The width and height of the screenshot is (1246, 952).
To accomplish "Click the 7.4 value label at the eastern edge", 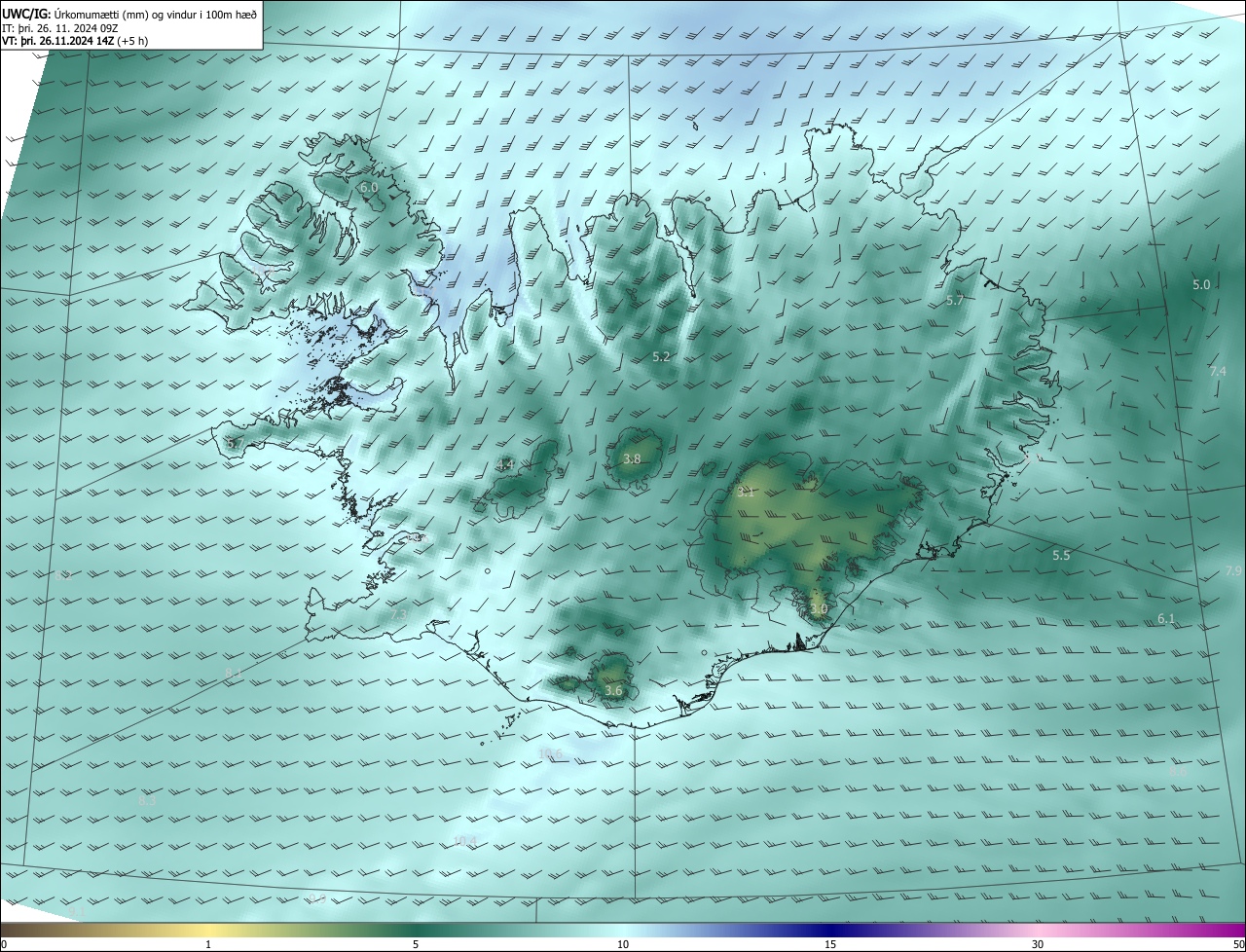I will tap(1218, 372).
